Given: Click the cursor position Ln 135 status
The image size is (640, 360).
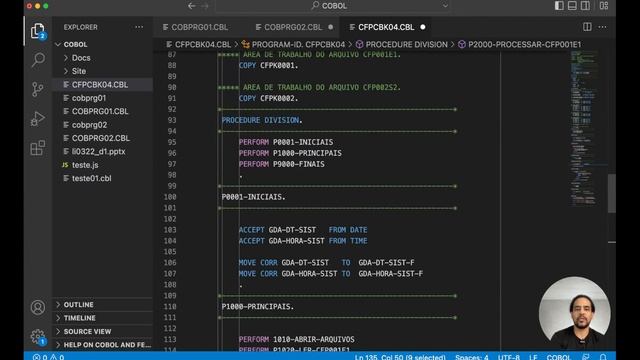Looking at the screenshot, I should [400, 357].
